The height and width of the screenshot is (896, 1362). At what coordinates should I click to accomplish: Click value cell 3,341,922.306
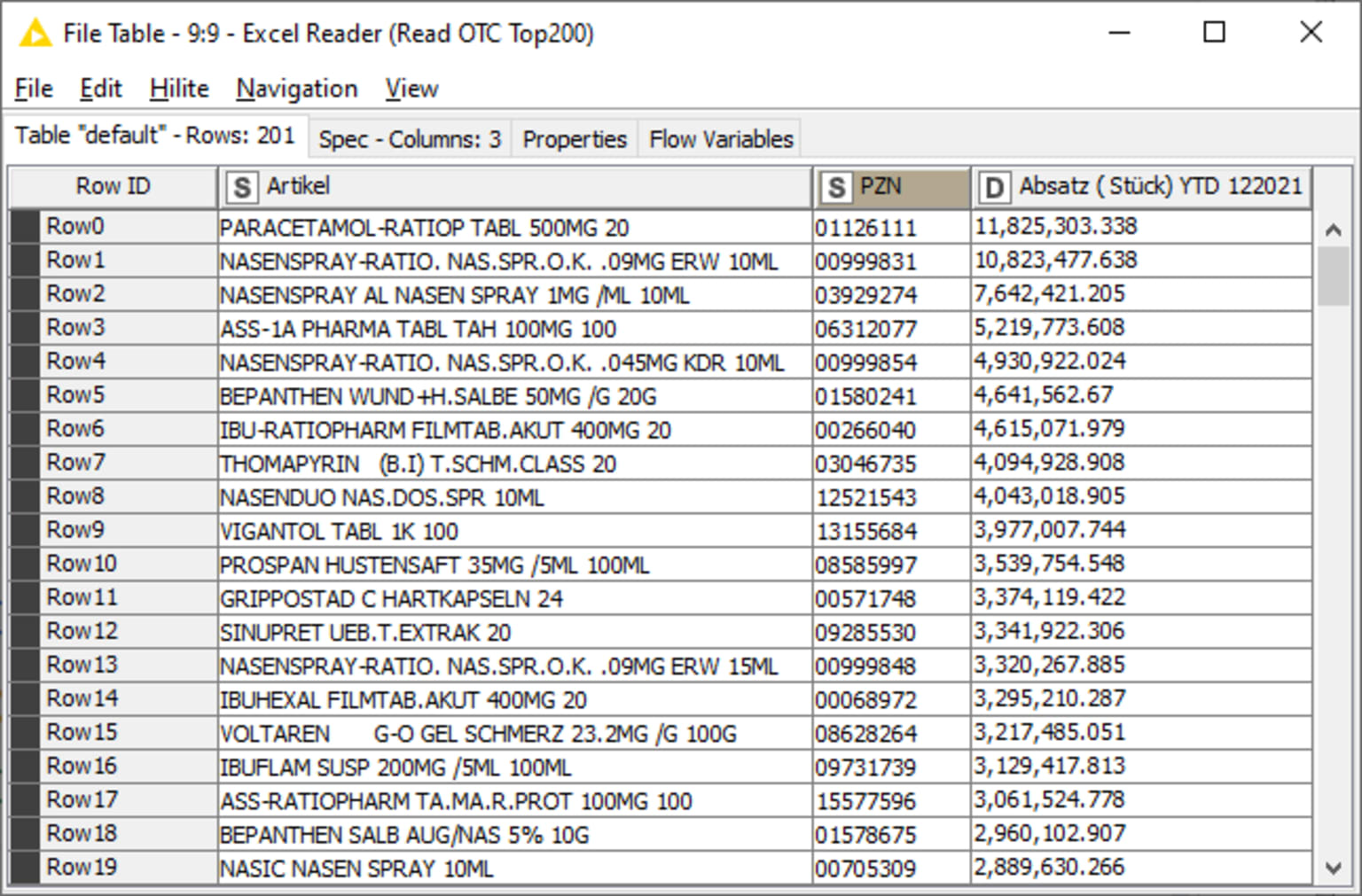[x=1141, y=631]
